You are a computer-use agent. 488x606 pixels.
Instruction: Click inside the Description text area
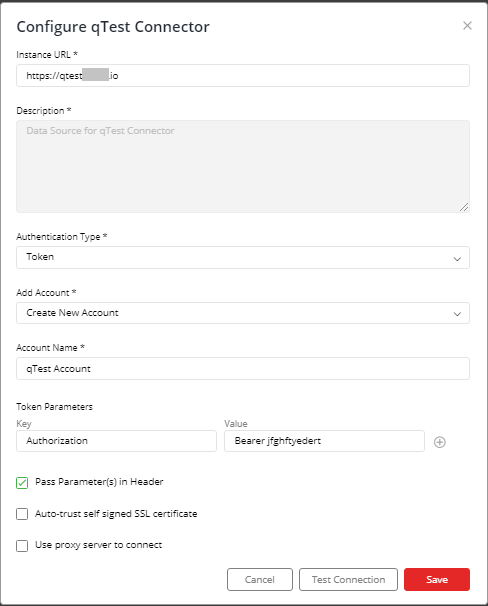243,167
